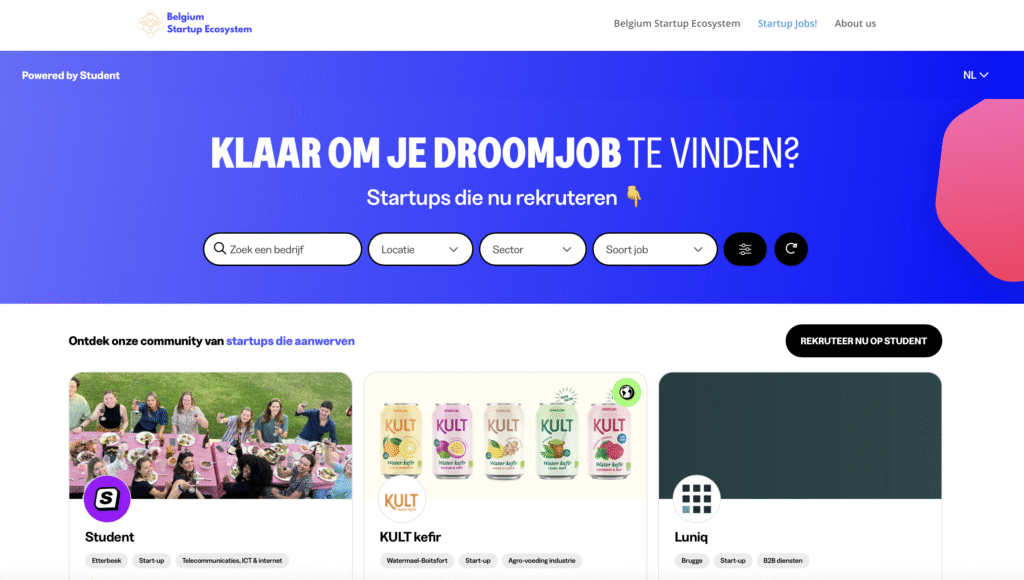Click the KULT round logo avatar
This screenshot has height=580, width=1024.
(x=402, y=499)
